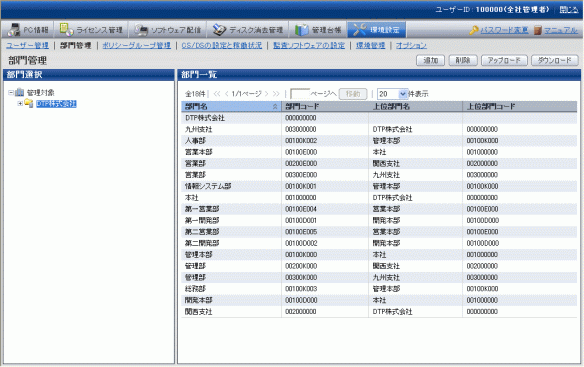Click DTP株式会社 name in first table row
This screenshot has height=367, width=584.
[205, 118]
